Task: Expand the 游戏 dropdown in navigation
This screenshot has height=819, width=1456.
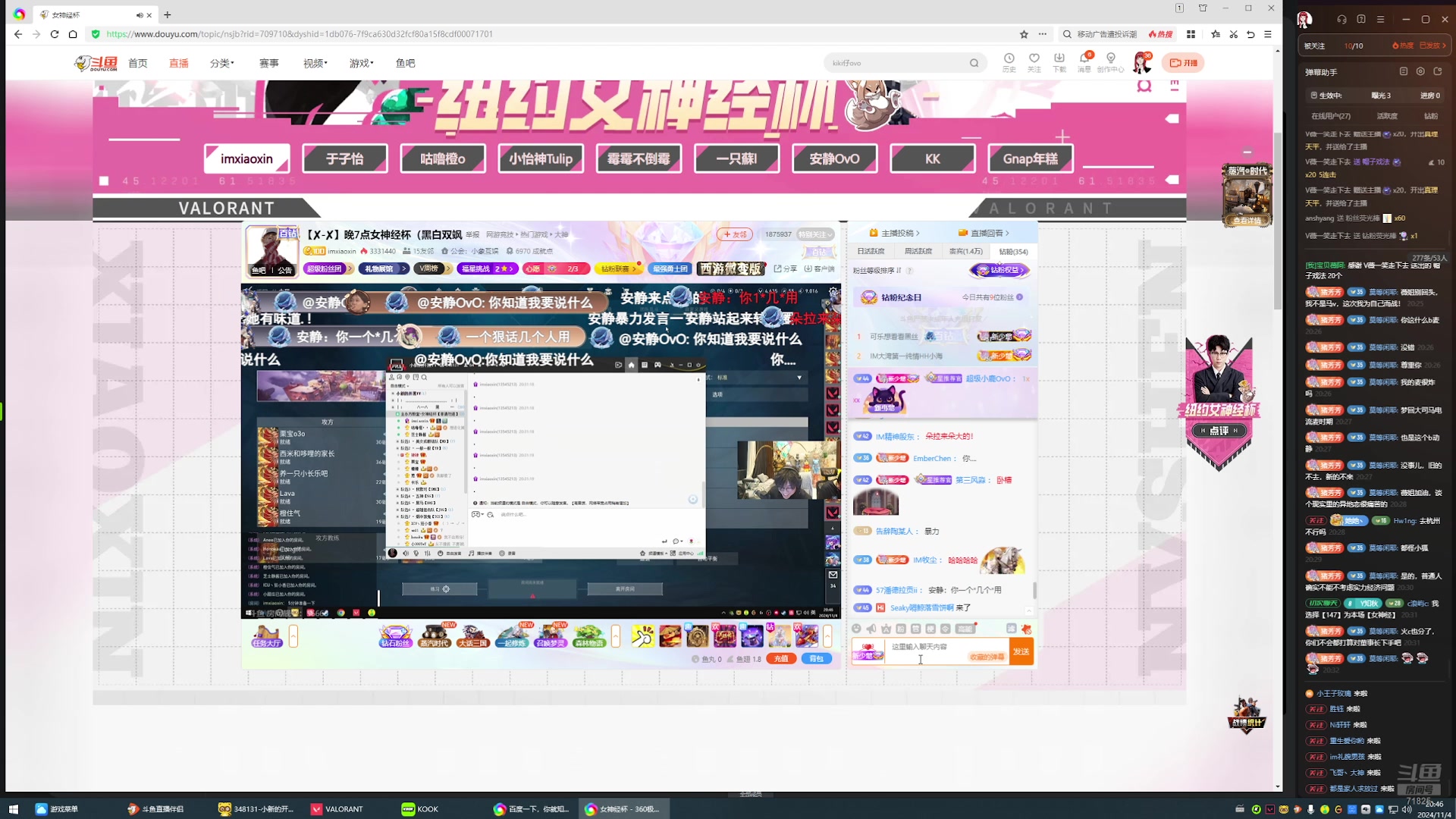Action: point(362,63)
